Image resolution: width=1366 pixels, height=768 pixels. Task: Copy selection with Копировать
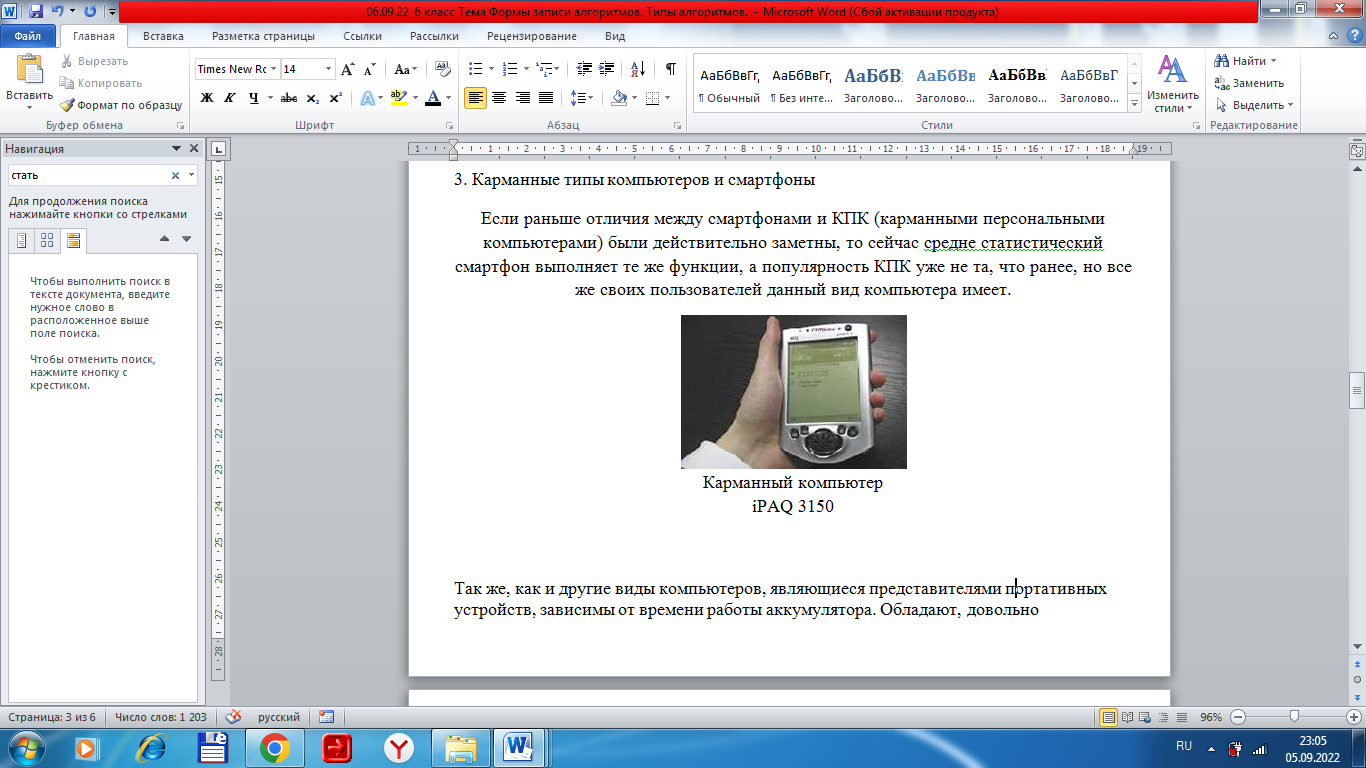coord(100,83)
